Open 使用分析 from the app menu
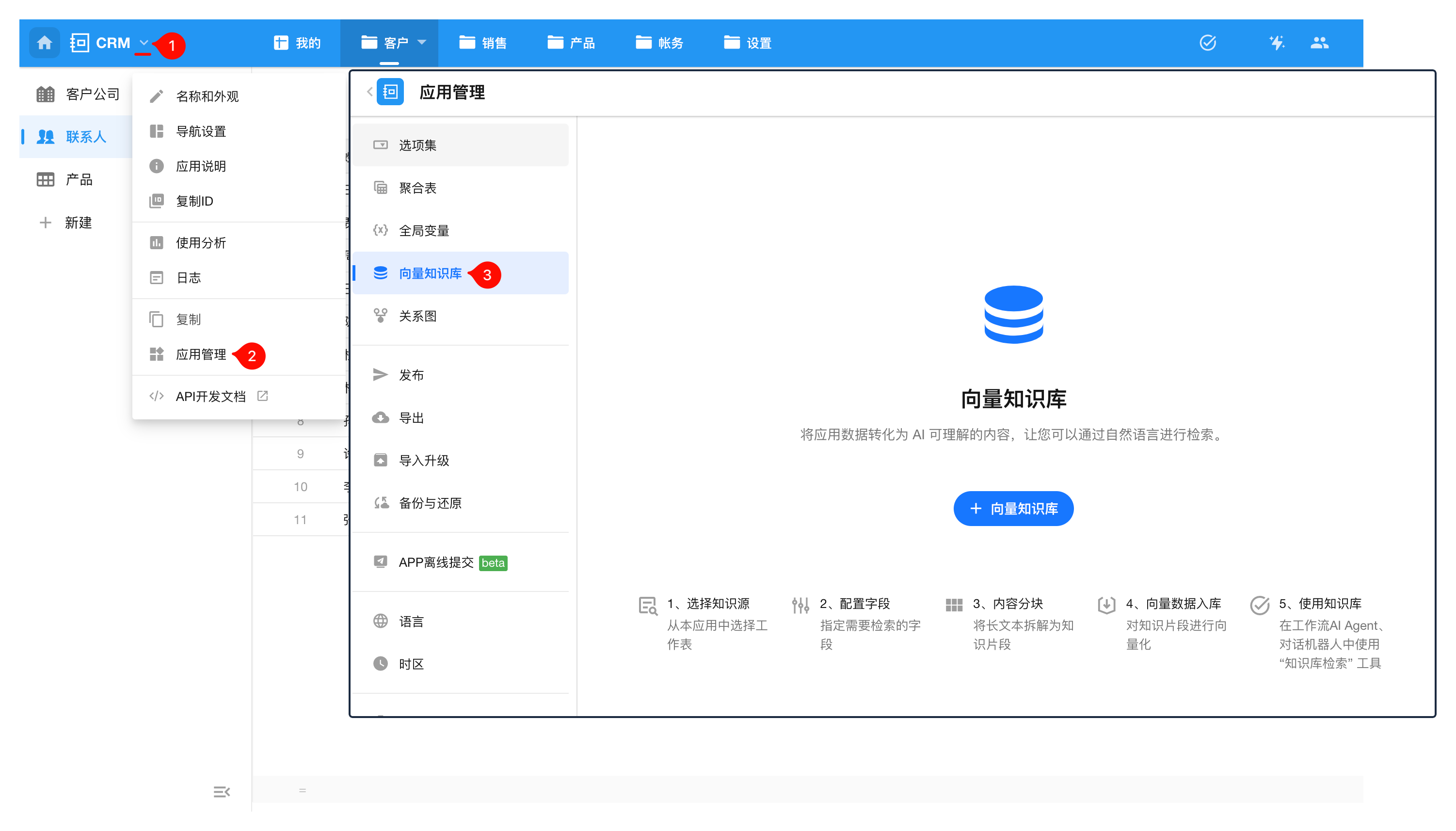Viewport: 1456px width, 831px height. 200,243
